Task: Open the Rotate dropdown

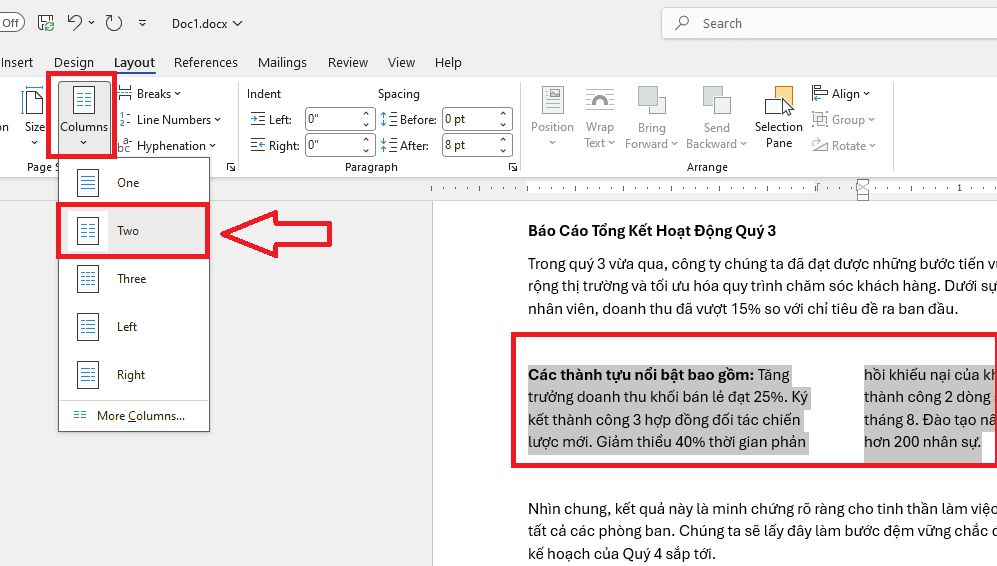Action: (844, 146)
